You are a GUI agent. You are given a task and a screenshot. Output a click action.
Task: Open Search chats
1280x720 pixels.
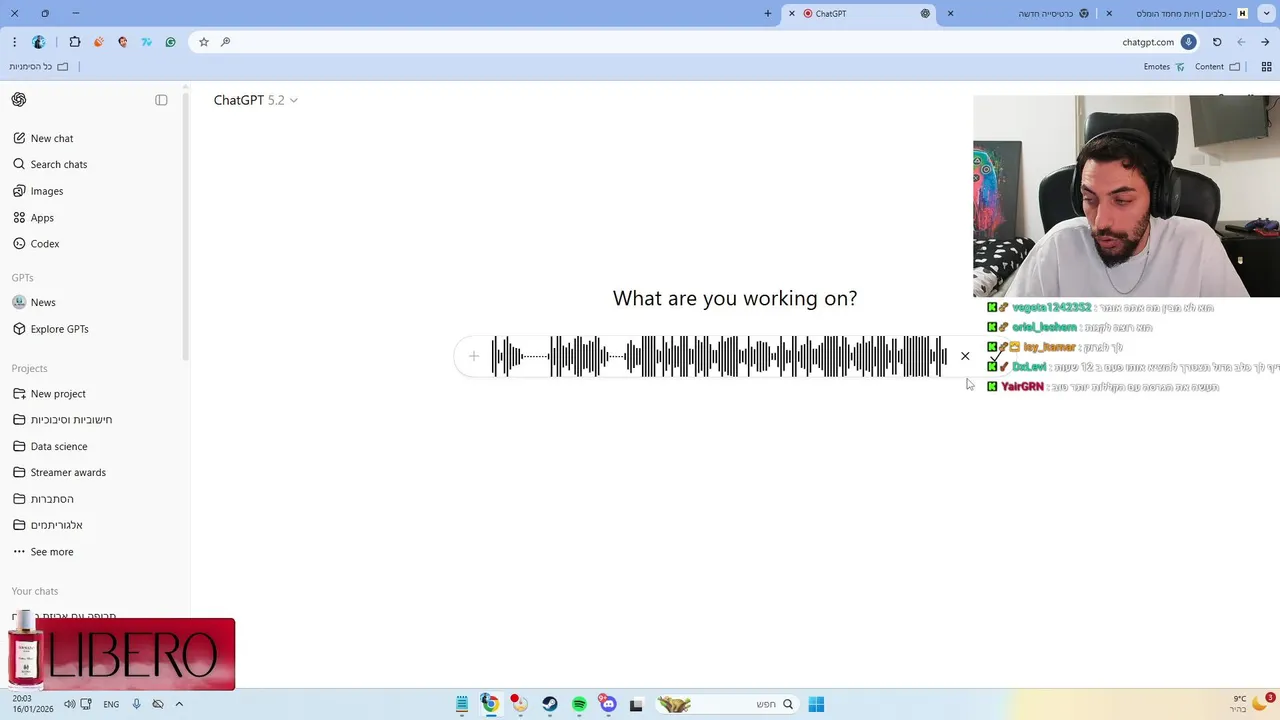50,164
